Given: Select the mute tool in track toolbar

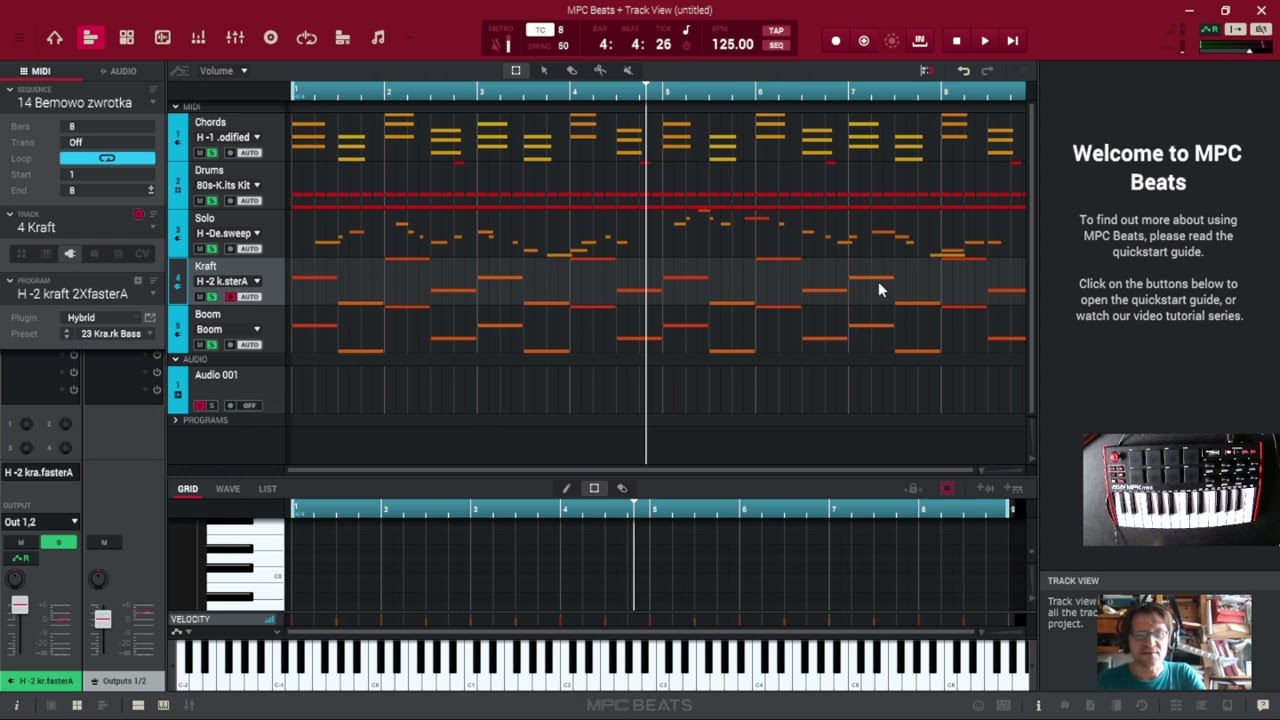Looking at the screenshot, I should pos(628,71).
